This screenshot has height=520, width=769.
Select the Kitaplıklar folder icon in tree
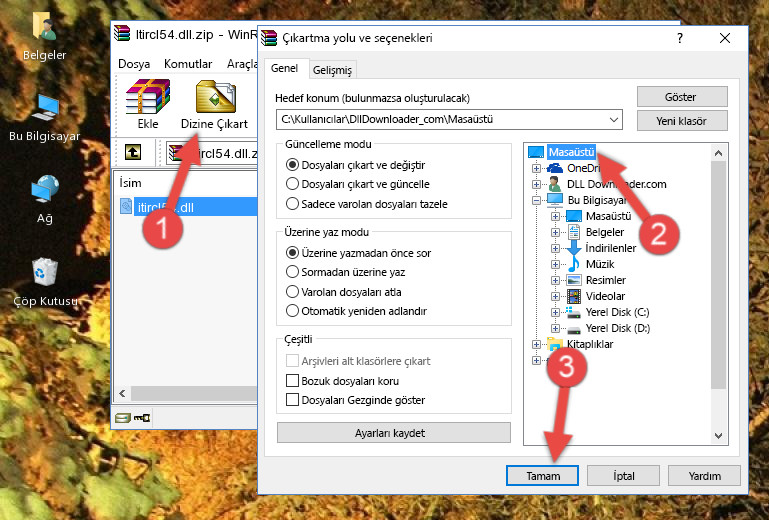pos(555,344)
